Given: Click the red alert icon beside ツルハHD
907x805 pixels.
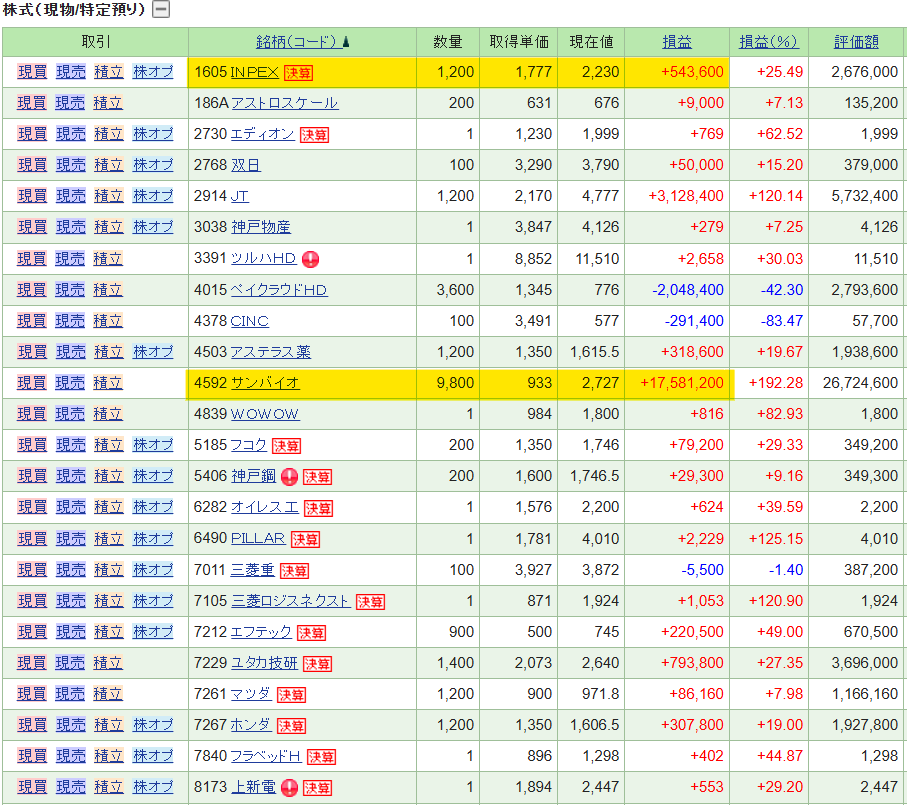Looking at the screenshot, I should coord(311,259).
